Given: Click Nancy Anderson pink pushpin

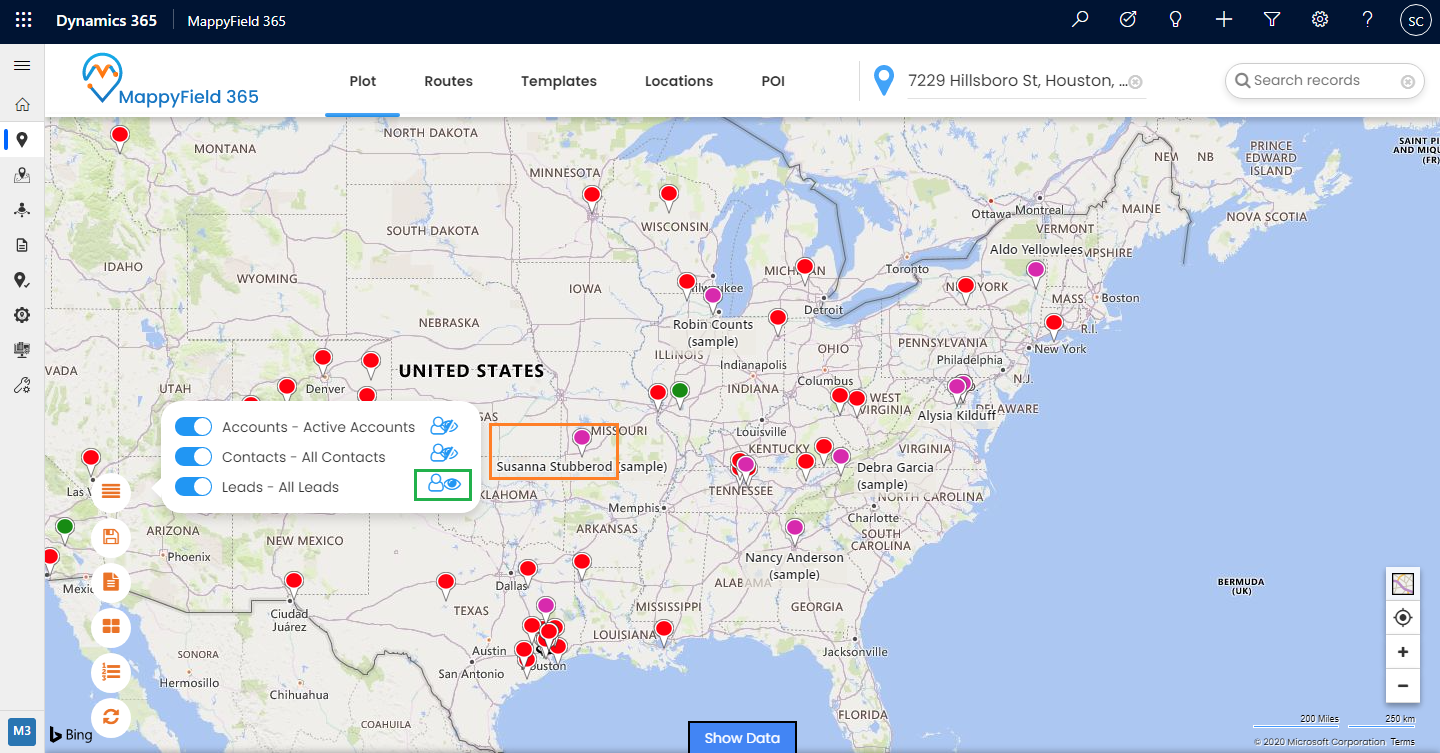Looking at the screenshot, I should [795, 530].
